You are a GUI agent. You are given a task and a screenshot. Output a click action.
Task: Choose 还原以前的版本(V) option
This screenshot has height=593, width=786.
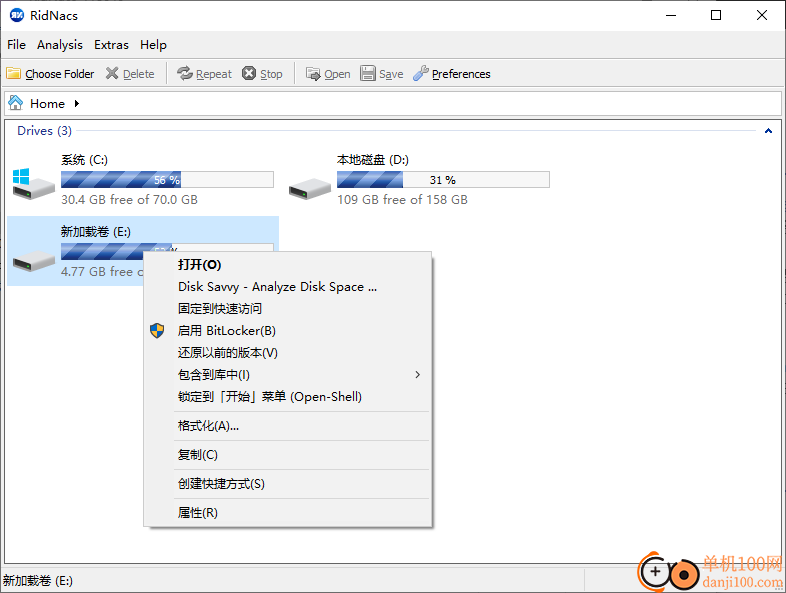click(x=288, y=353)
